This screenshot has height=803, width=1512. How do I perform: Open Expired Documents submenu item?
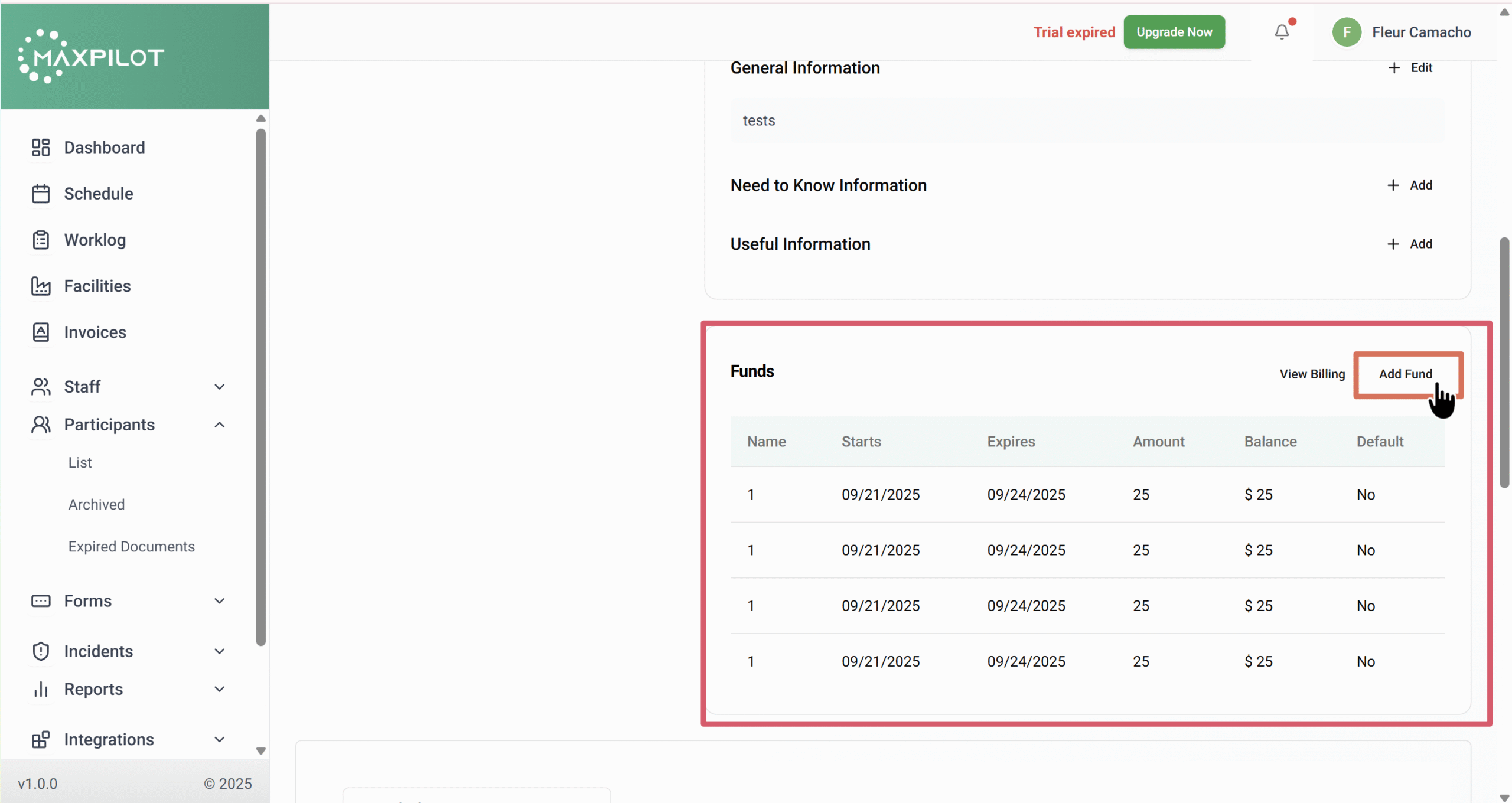point(131,547)
